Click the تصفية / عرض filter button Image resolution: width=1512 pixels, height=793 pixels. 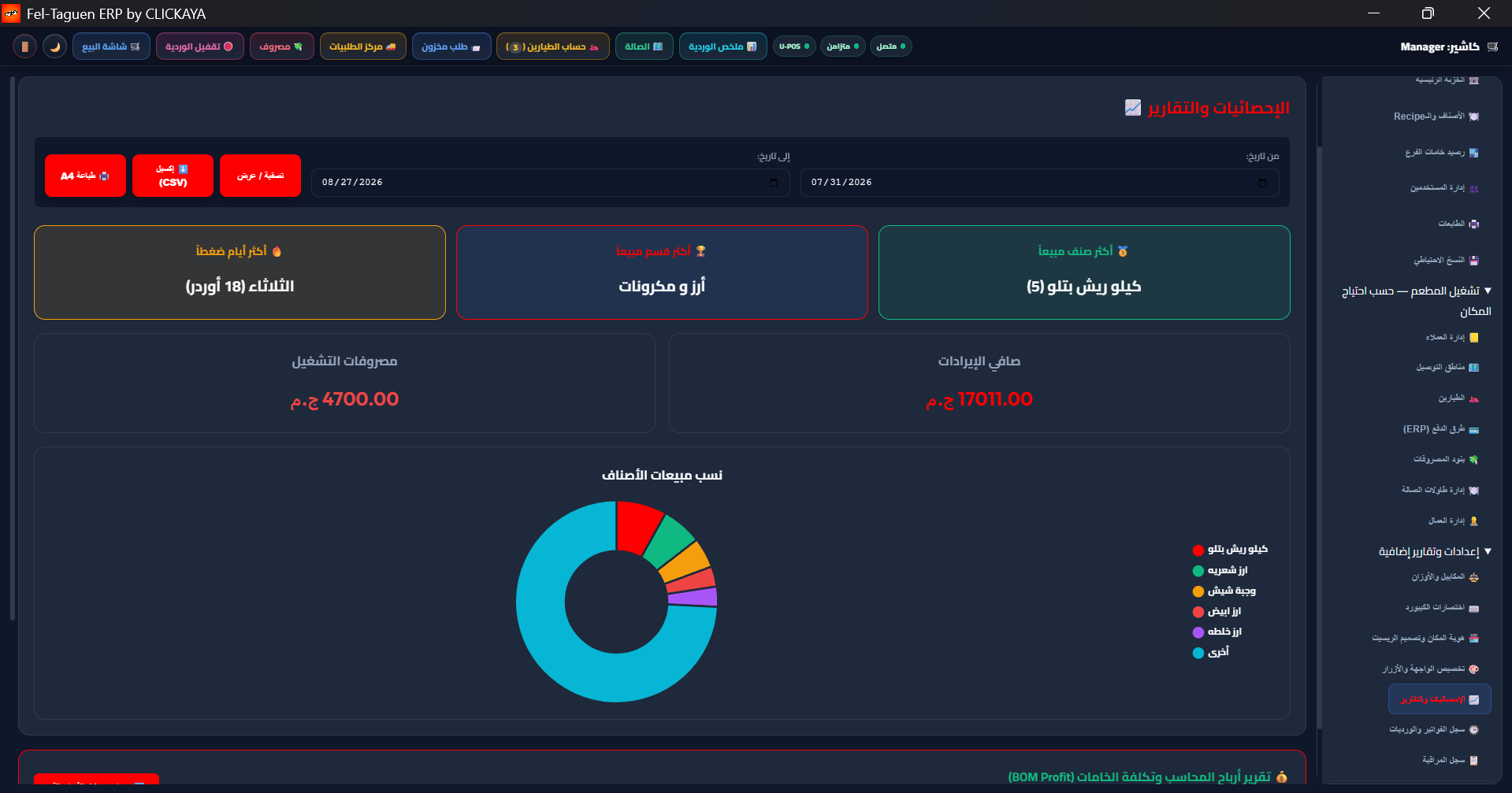point(260,176)
